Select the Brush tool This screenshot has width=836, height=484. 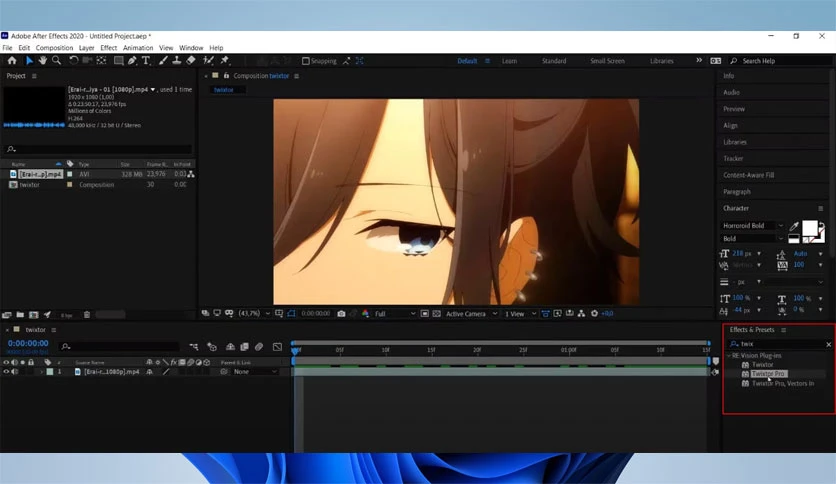click(163, 61)
